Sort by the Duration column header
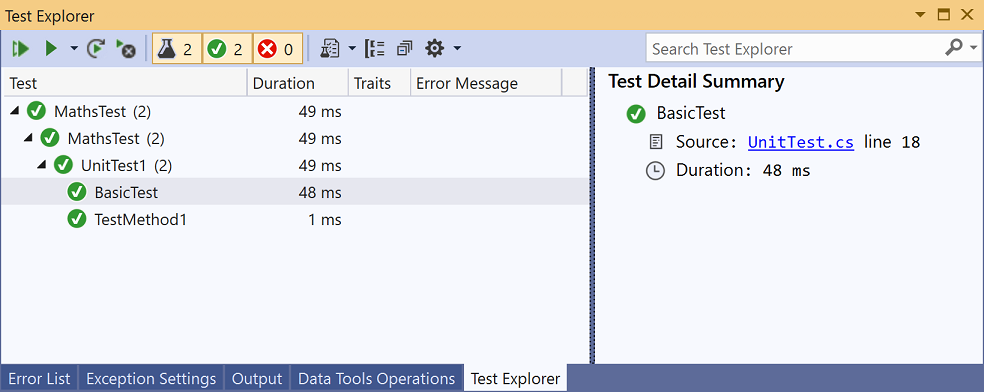 click(298, 83)
